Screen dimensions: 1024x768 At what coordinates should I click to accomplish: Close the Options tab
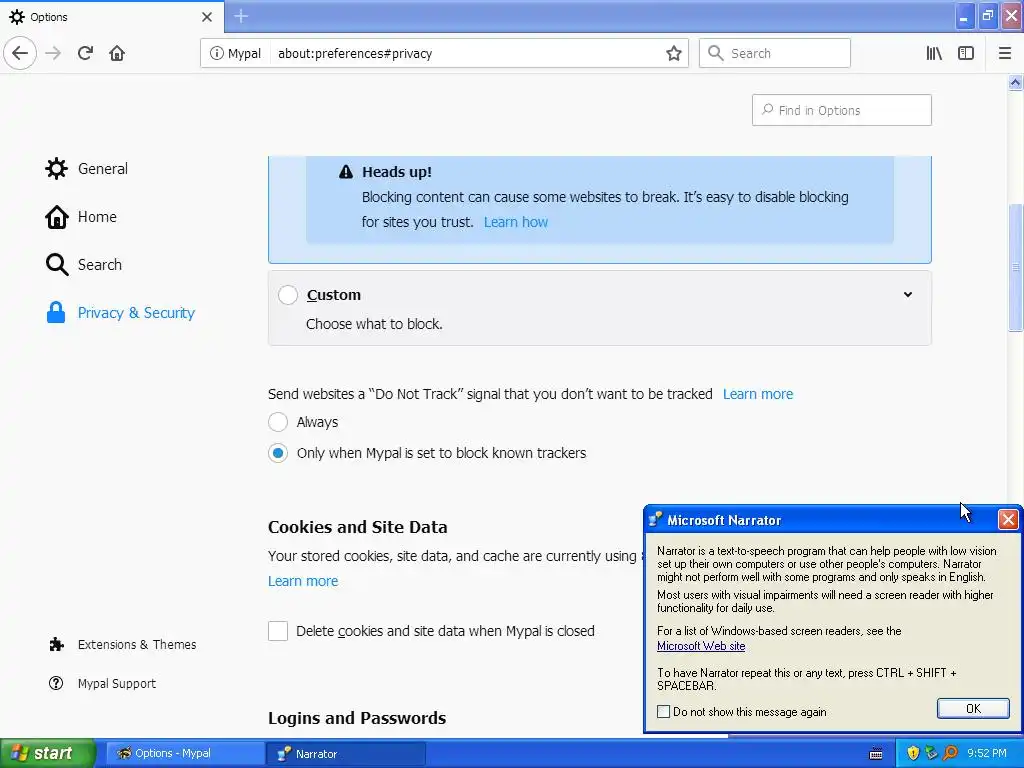[x=207, y=17]
